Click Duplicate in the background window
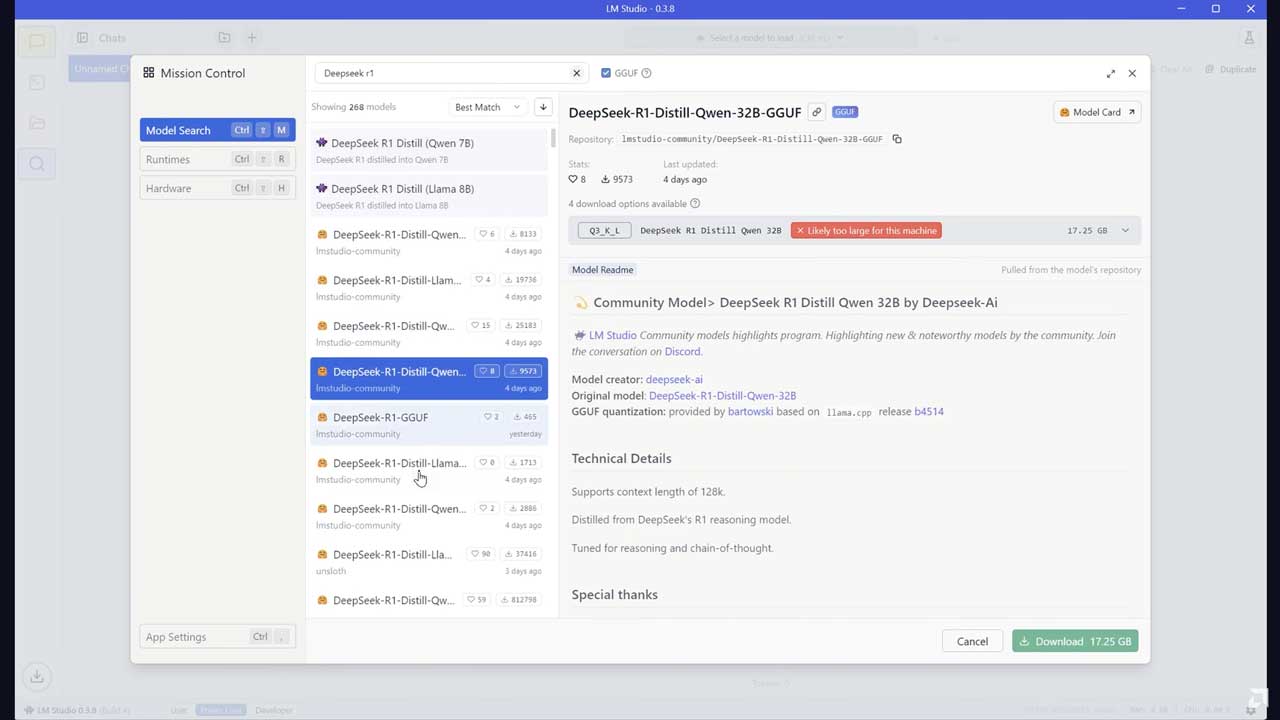 tap(1231, 69)
